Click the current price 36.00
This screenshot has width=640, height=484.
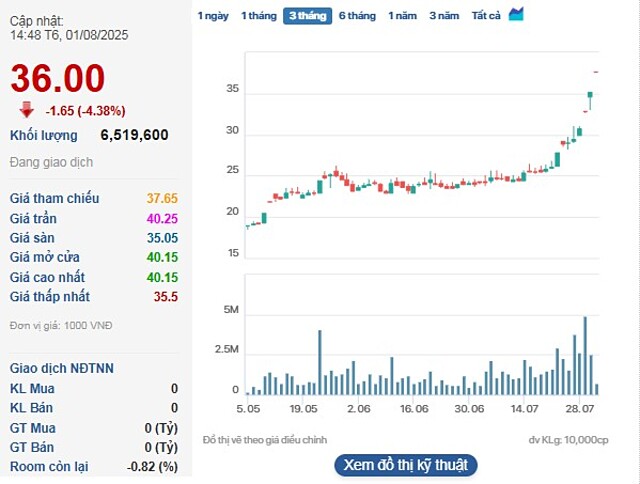pos(58,79)
